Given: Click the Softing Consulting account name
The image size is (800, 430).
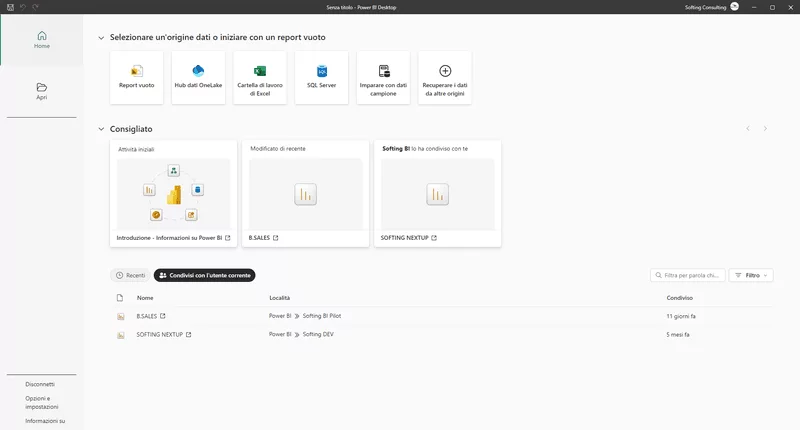Looking at the screenshot, I should click(x=705, y=7).
